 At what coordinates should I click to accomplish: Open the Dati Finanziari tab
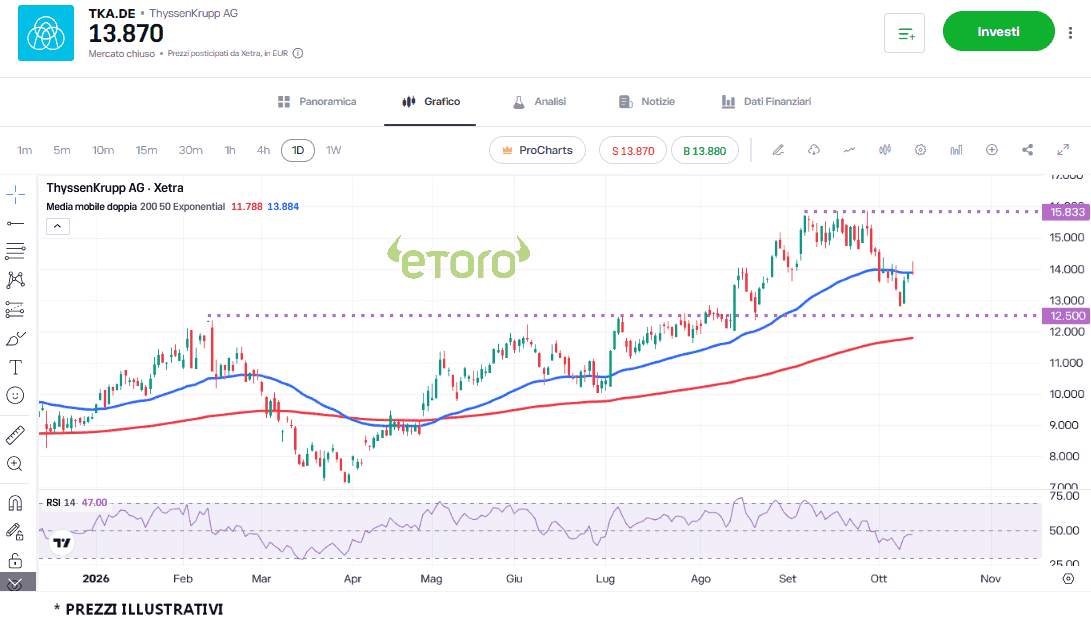pyautogui.click(x=766, y=102)
